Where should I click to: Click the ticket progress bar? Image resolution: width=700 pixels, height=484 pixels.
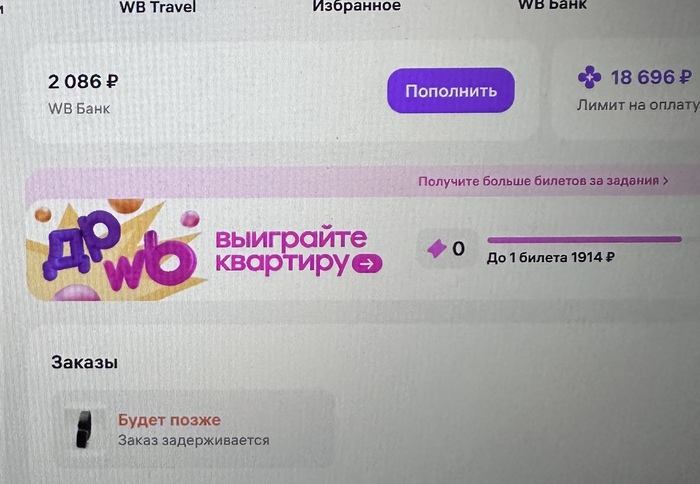point(584,240)
